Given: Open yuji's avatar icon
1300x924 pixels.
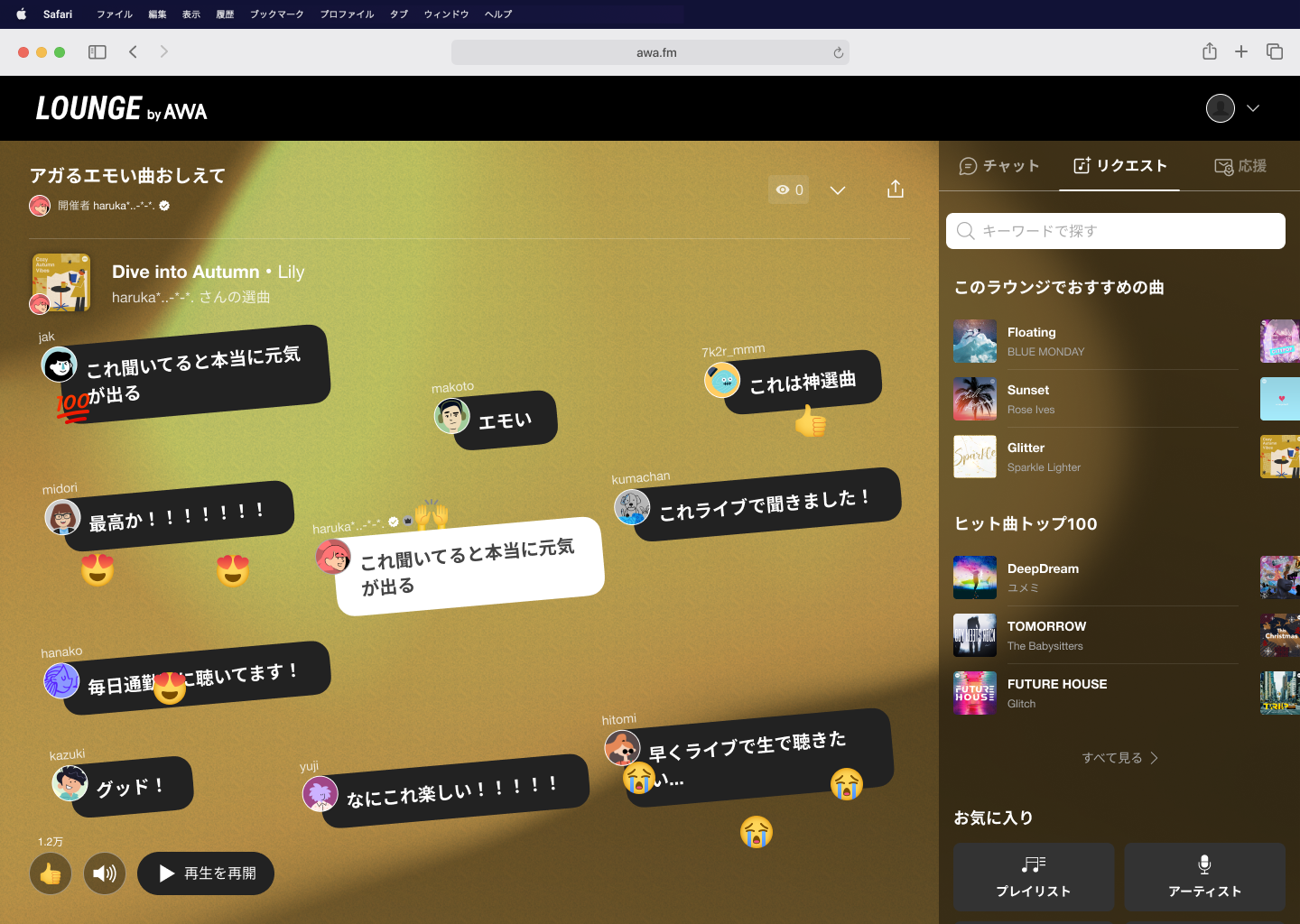Looking at the screenshot, I should (x=320, y=794).
